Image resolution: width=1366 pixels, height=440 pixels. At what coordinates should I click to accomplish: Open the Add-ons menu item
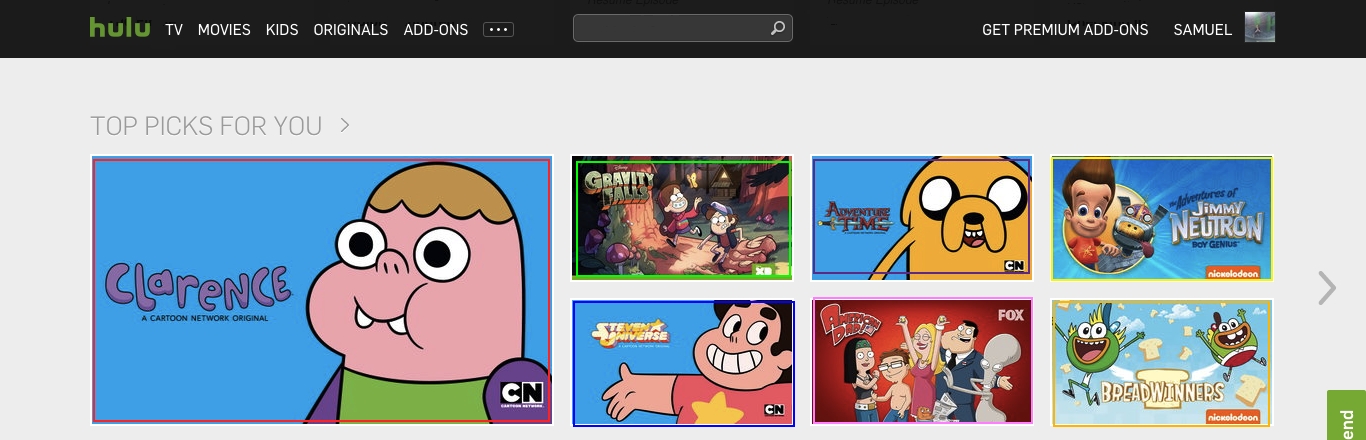[x=436, y=30]
